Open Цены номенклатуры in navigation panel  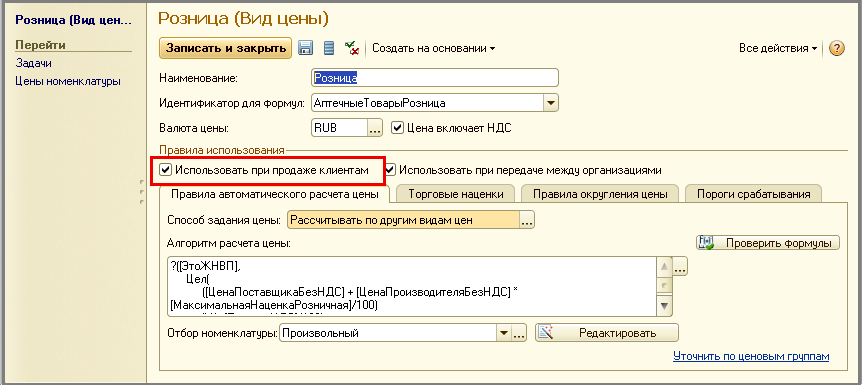coord(68,82)
